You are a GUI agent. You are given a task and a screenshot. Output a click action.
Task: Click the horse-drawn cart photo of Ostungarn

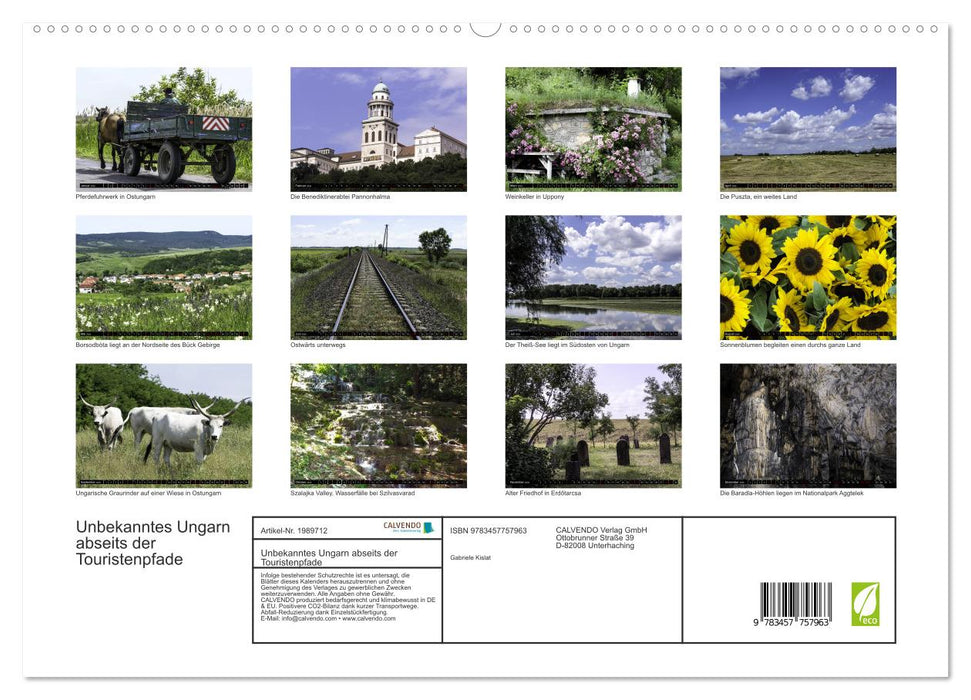click(163, 128)
